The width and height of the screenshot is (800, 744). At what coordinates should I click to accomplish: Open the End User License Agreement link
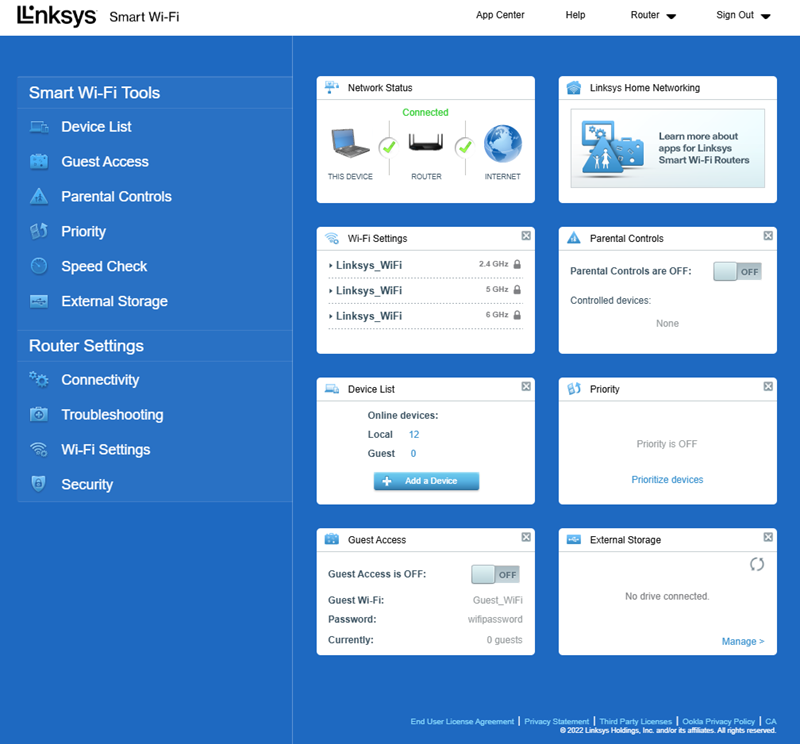462,722
